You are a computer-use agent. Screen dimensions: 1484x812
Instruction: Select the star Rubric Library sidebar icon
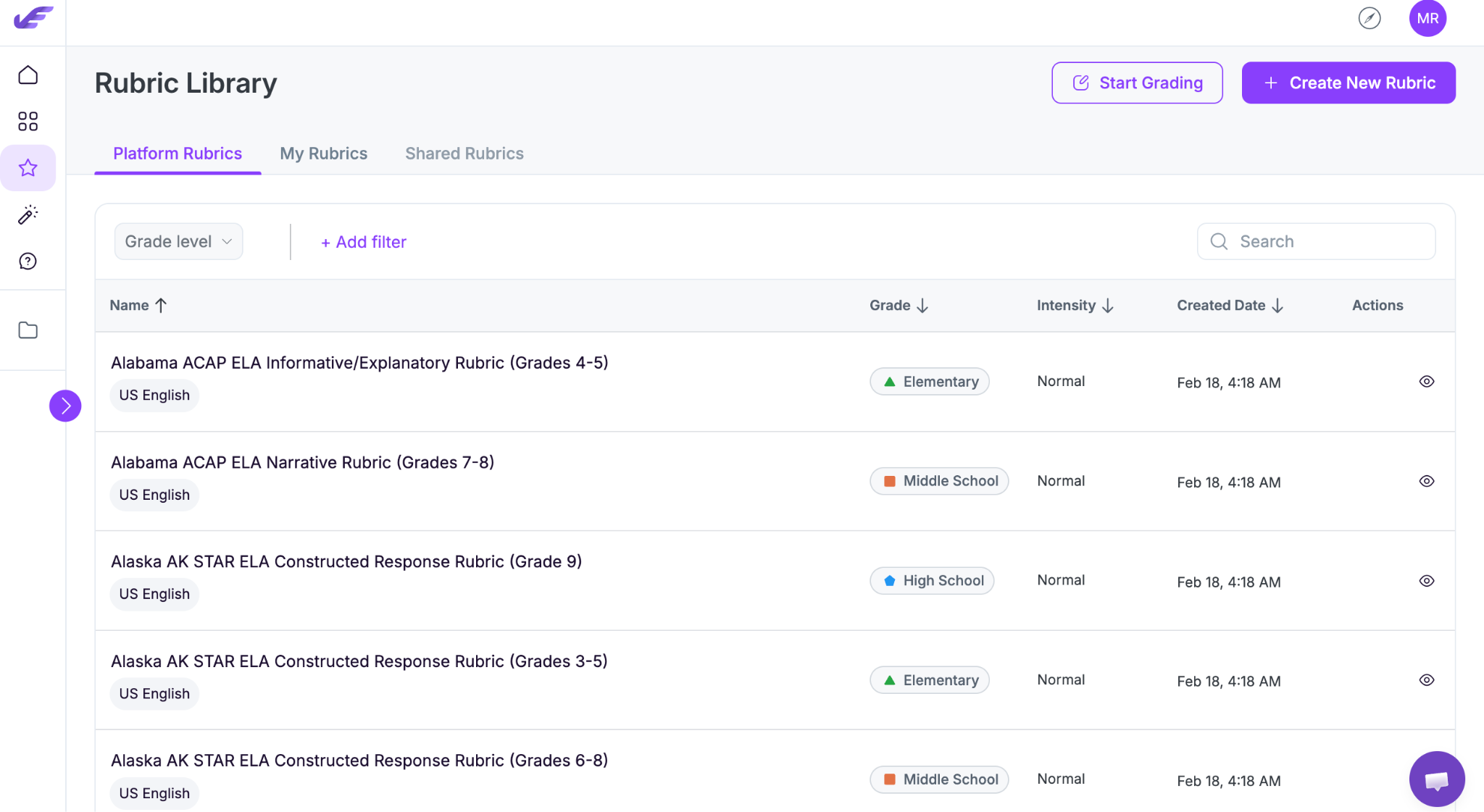28,168
